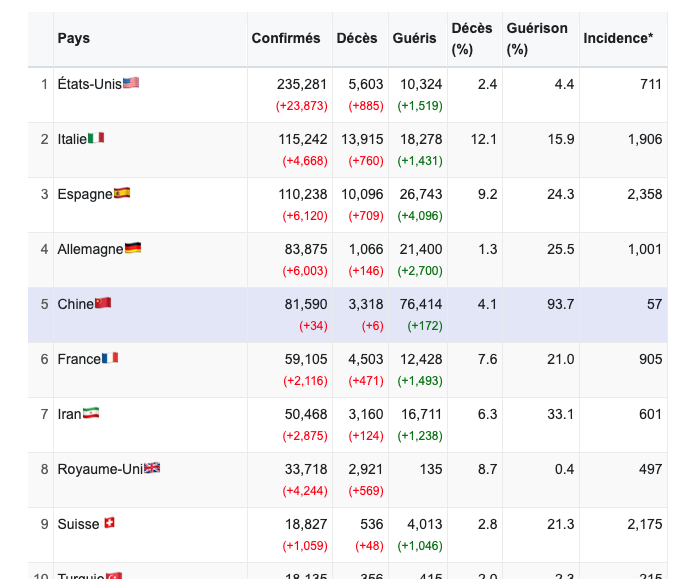Select the France country name

pyautogui.click(x=79, y=359)
